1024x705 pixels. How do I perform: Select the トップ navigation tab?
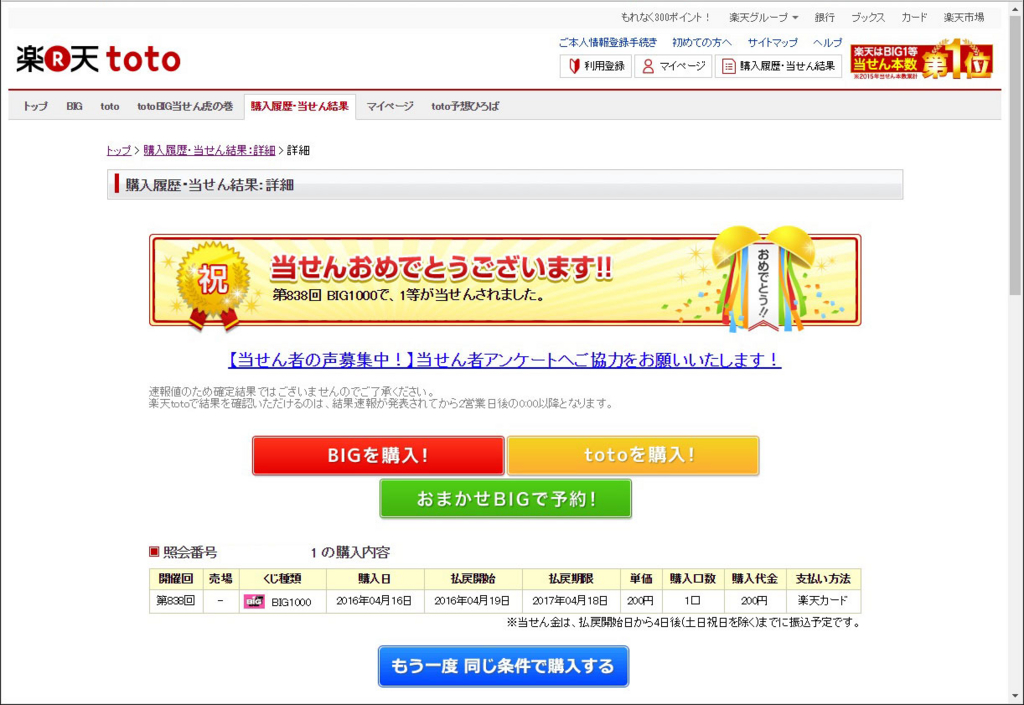coord(35,106)
